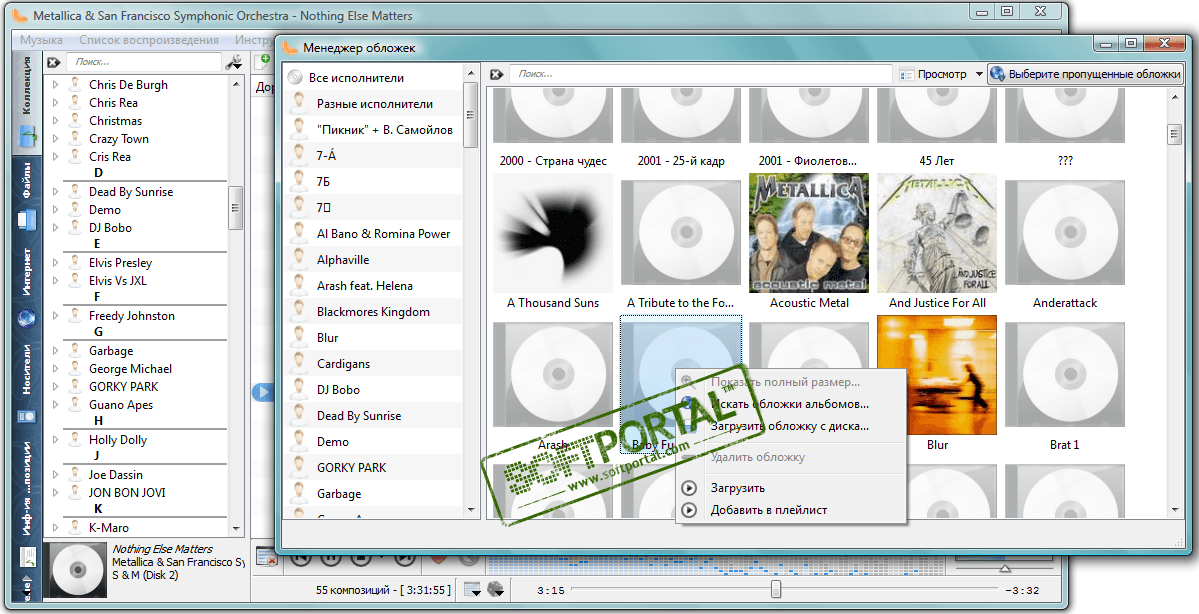This screenshot has width=1199, height=614.
Task: Click the now playing album art thumbnail
Action: pyautogui.click(x=76, y=570)
